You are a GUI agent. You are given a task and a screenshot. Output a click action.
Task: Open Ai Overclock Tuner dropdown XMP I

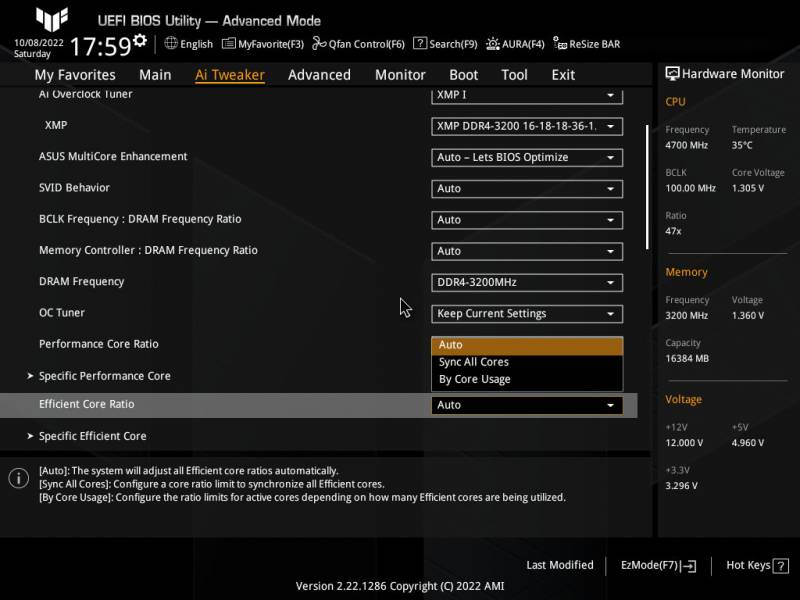pos(527,95)
